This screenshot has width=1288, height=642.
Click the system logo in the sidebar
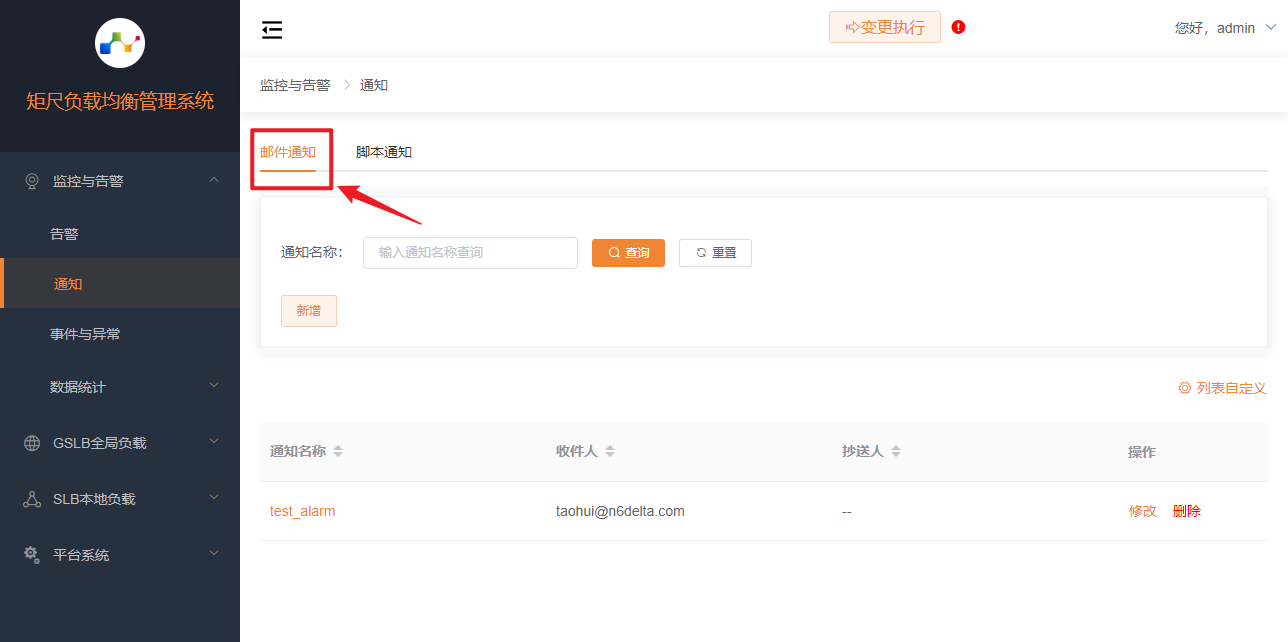pos(120,43)
